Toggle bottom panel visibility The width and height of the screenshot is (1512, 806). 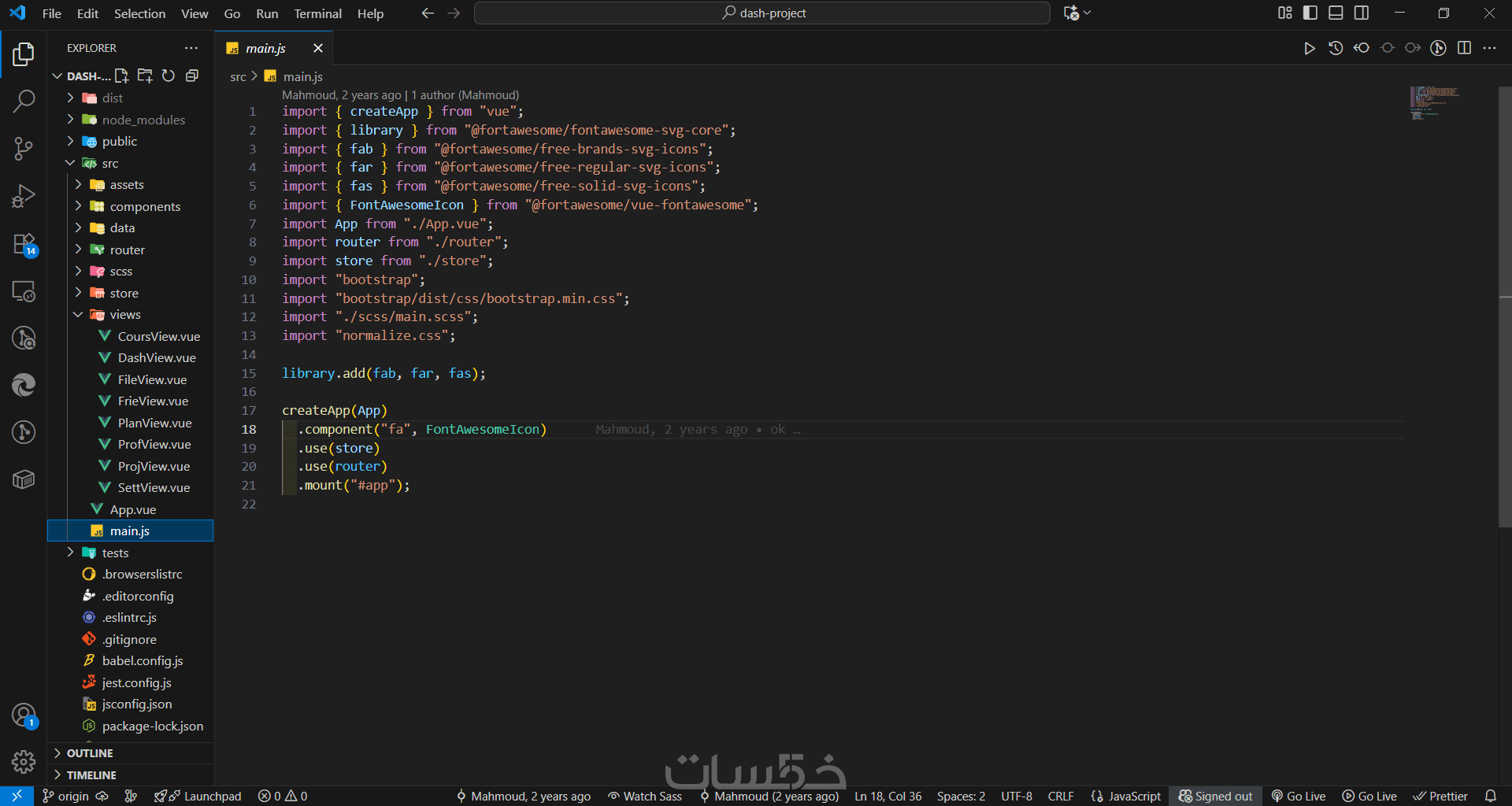click(x=1336, y=13)
